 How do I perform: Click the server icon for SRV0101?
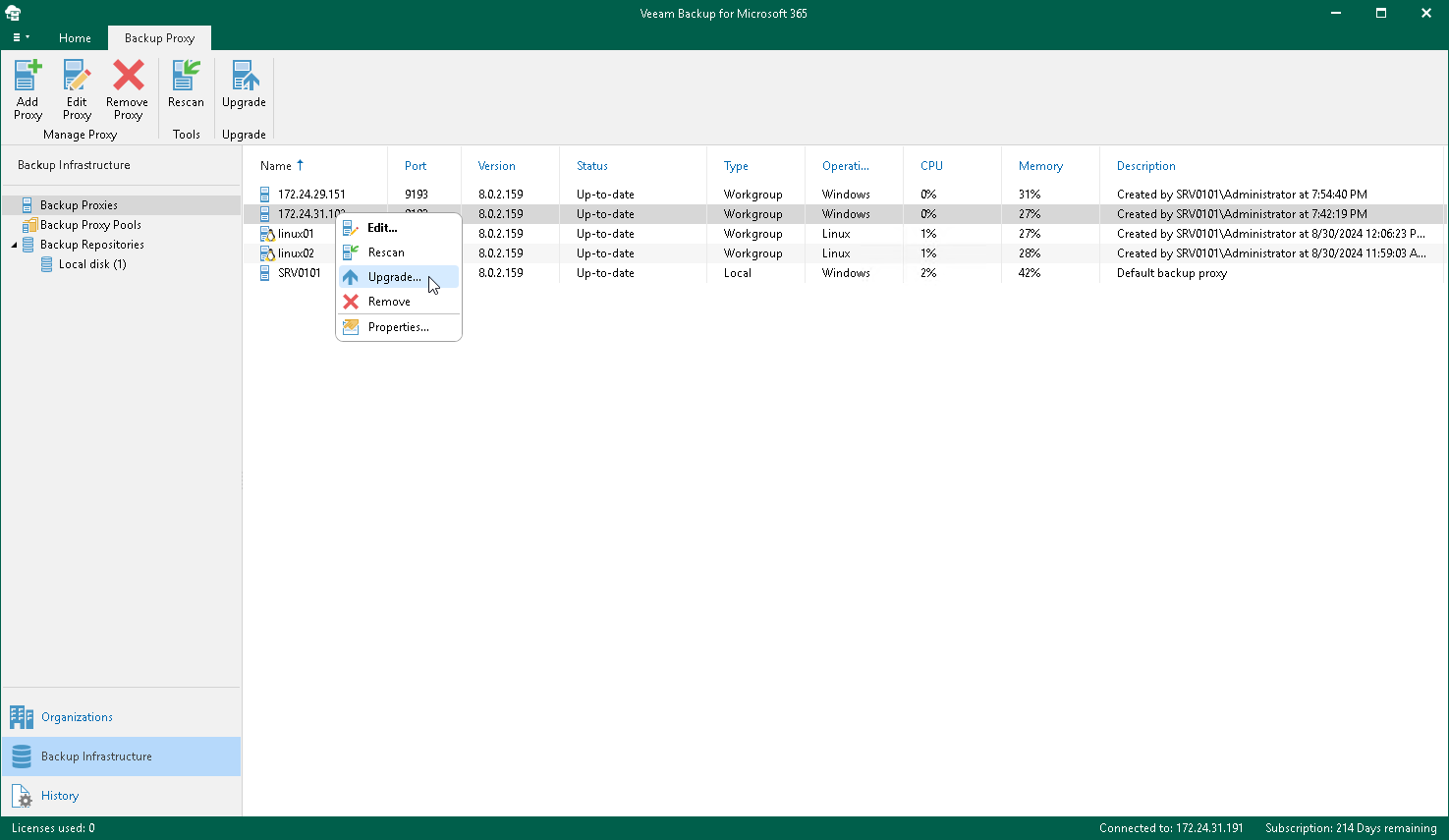[265, 273]
